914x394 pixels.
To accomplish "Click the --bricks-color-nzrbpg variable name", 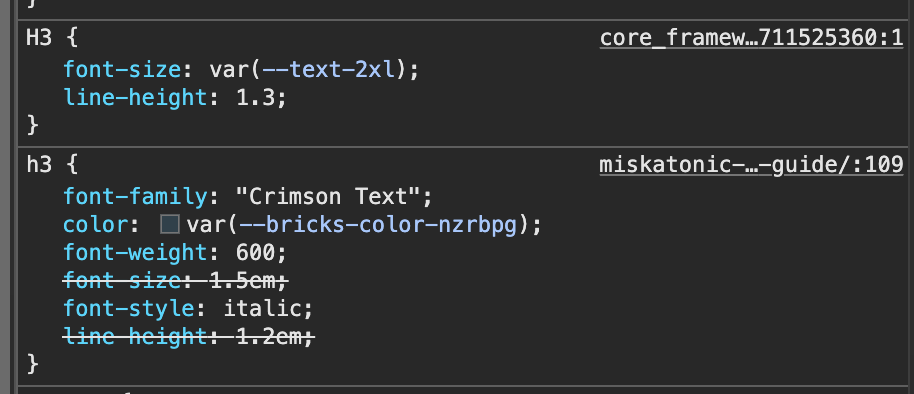I will coord(377,224).
